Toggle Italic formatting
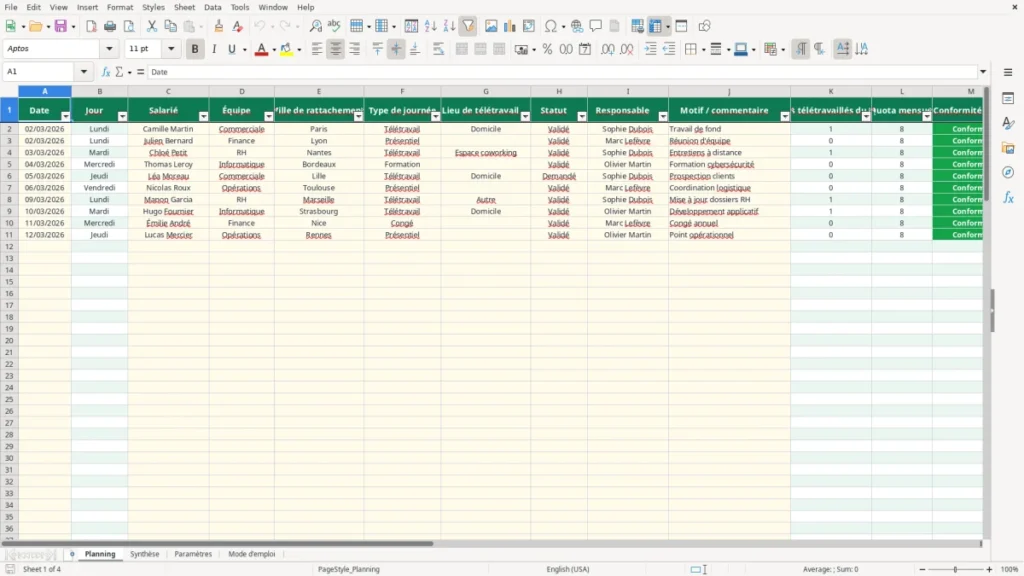Image resolution: width=1024 pixels, height=576 pixels. pos(214,49)
